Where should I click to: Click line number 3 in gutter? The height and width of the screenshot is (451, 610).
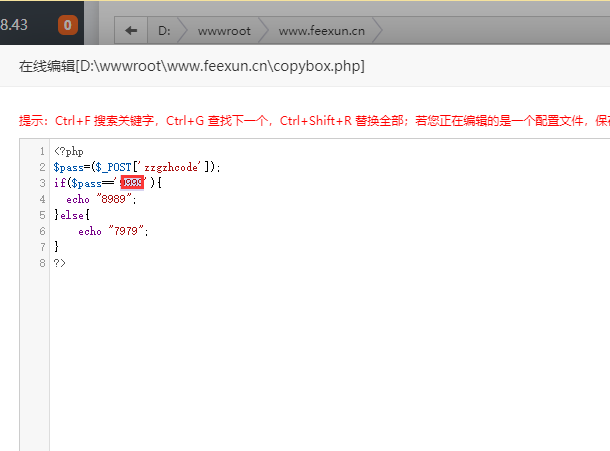(42, 183)
